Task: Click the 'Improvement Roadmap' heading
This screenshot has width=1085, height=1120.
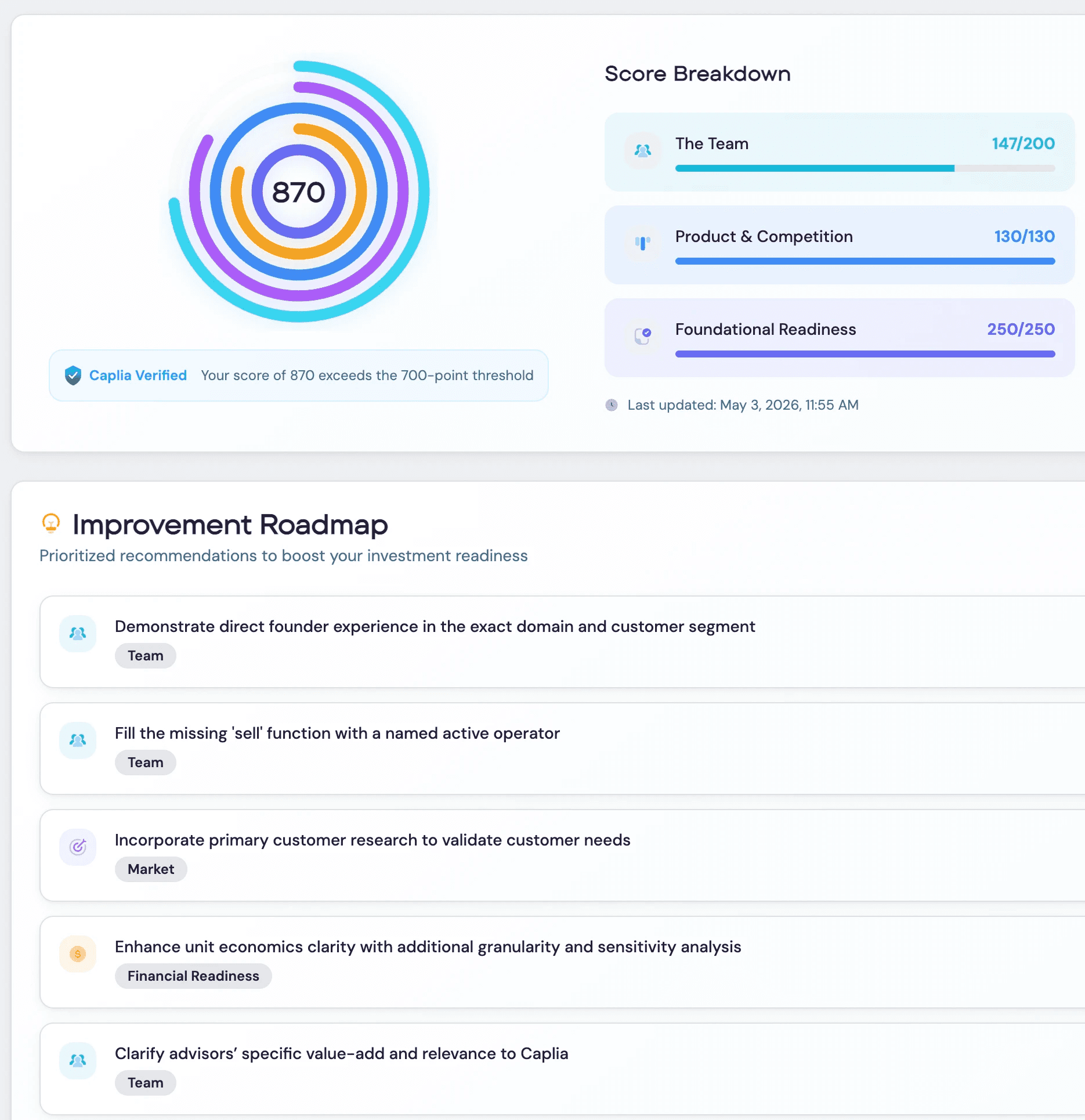Action: 230,525
